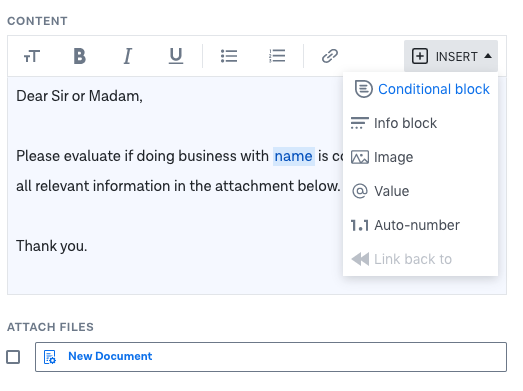The height and width of the screenshot is (391, 523).
Task: Toggle bold formatting
Action: (x=79, y=56)
